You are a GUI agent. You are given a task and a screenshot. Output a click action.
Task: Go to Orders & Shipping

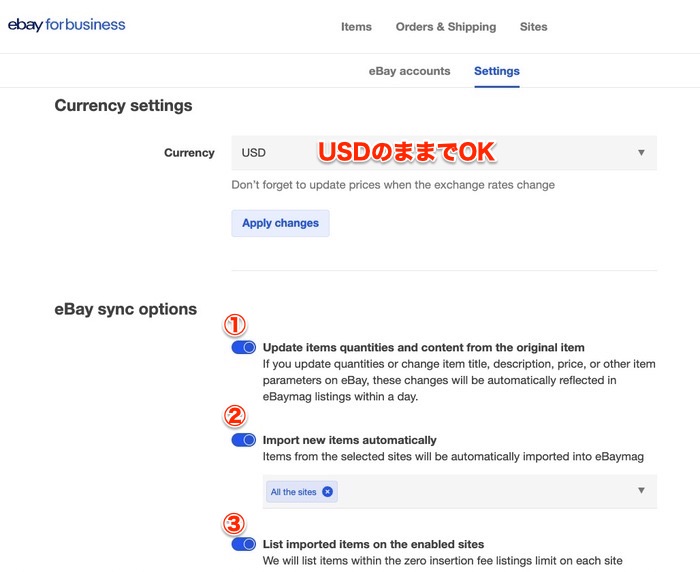445,27
